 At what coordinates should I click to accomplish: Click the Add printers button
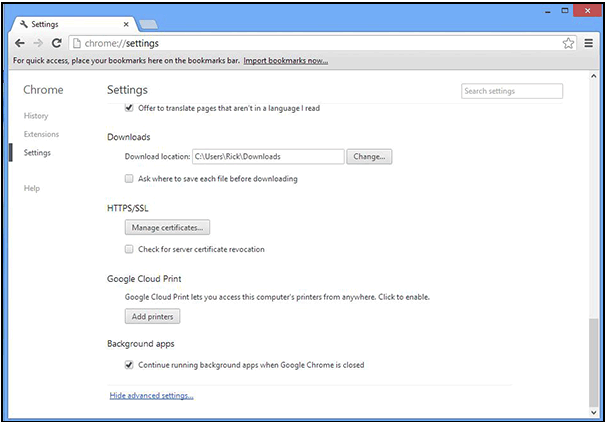coord(152,316)
